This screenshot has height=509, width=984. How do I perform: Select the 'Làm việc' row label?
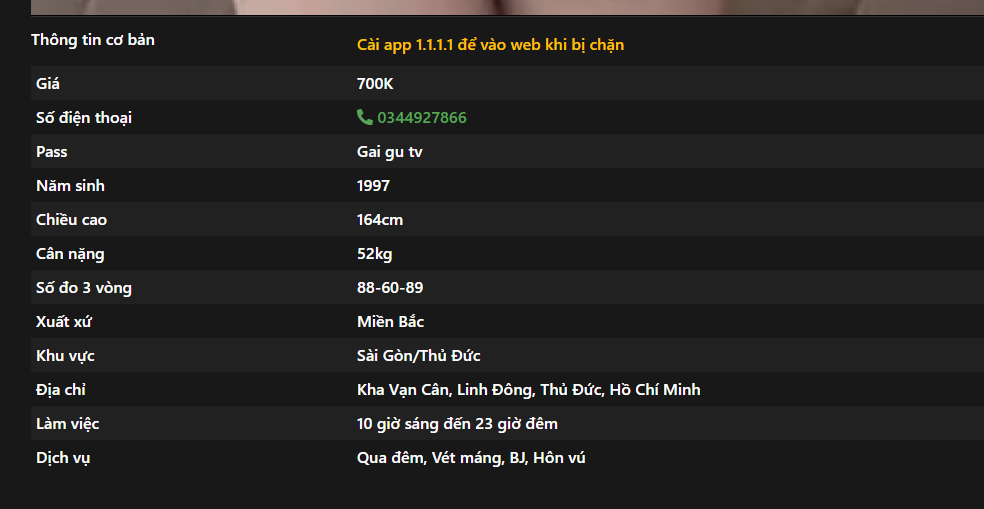point(68,424)
